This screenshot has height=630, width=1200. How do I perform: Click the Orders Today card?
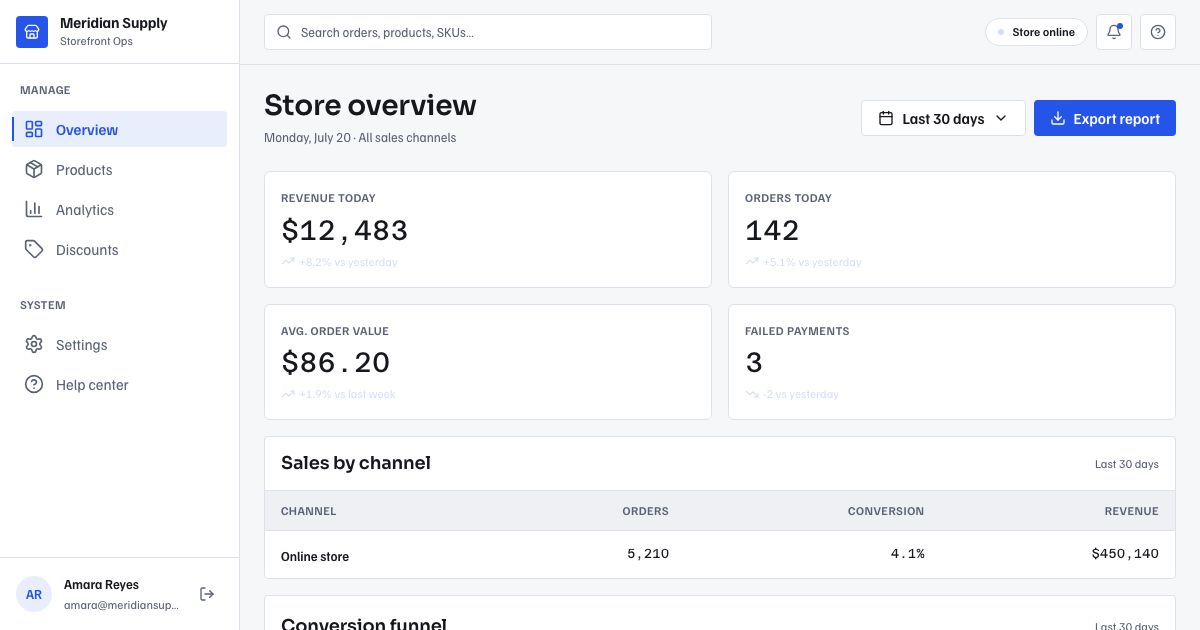point(952,229)
